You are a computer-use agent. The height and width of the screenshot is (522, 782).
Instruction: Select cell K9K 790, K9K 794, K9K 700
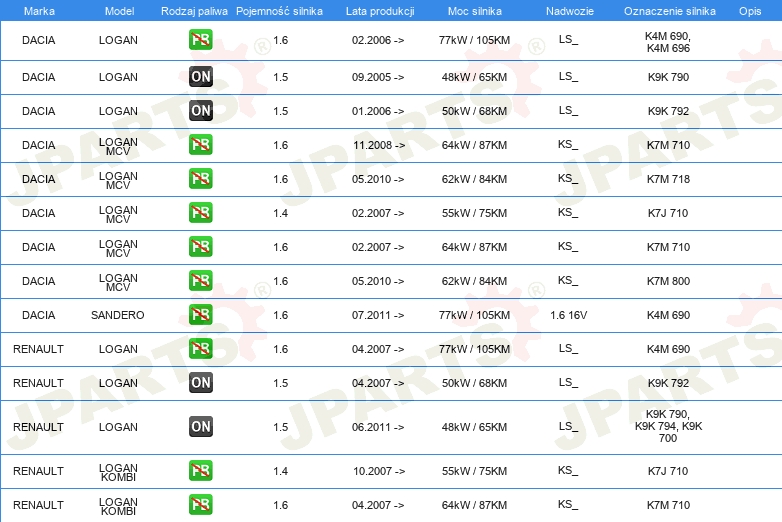668,426
